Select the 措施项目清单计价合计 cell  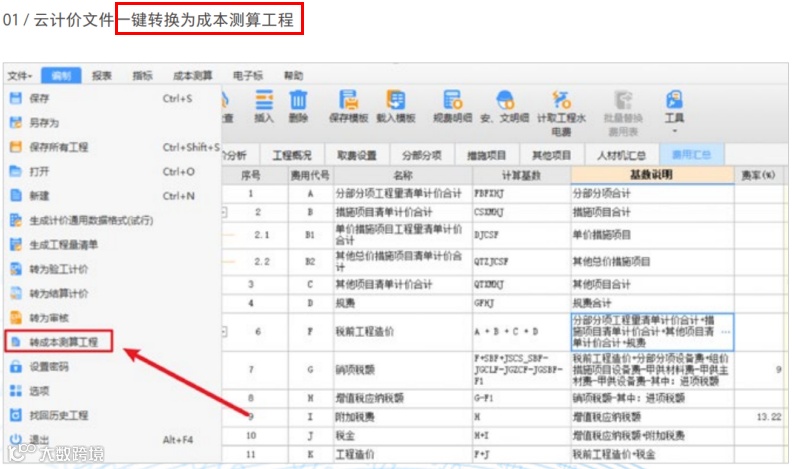pos(403,212)
